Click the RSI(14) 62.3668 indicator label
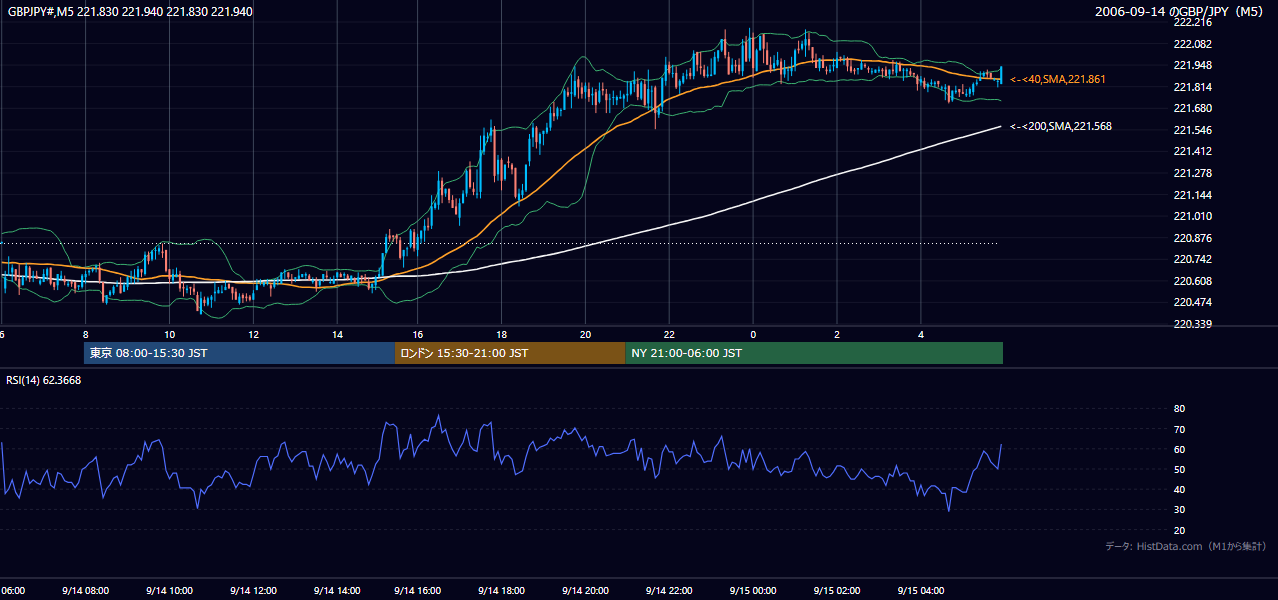Image resolution: width=1278 pixels, height=600 pixels. click(x=44, y=380)
